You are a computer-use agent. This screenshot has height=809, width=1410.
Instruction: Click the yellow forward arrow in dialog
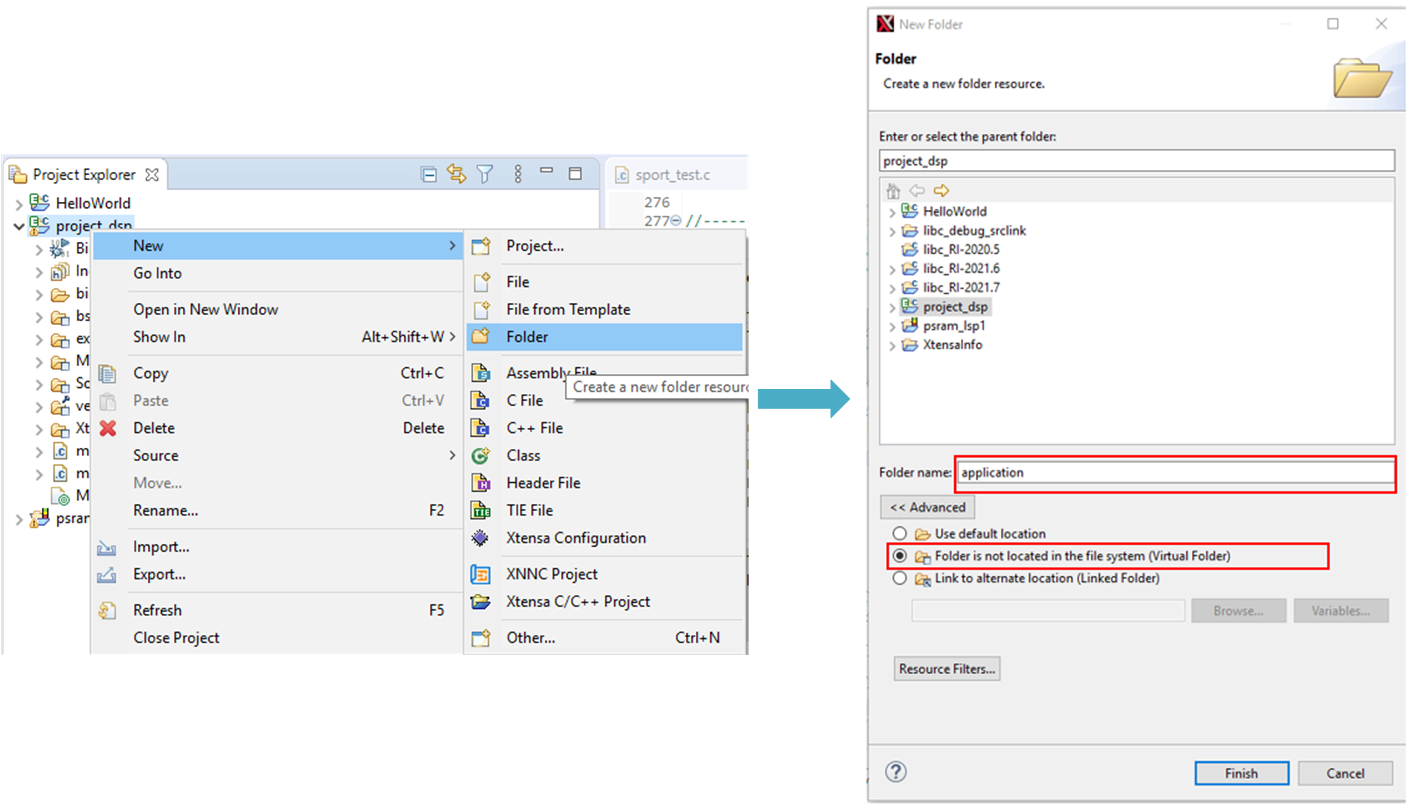click(941, 191)
